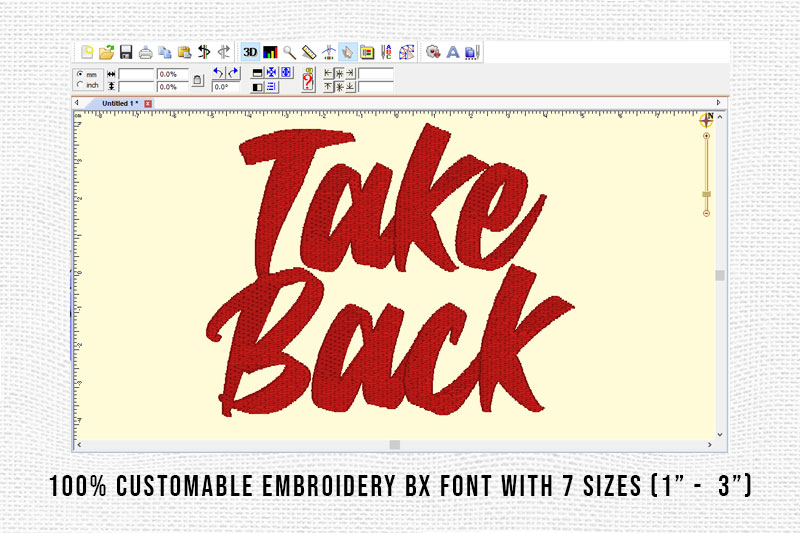800x533 pixels.
Task: Click the needle stitch simulator icon
Action: [x=329, y=52]
